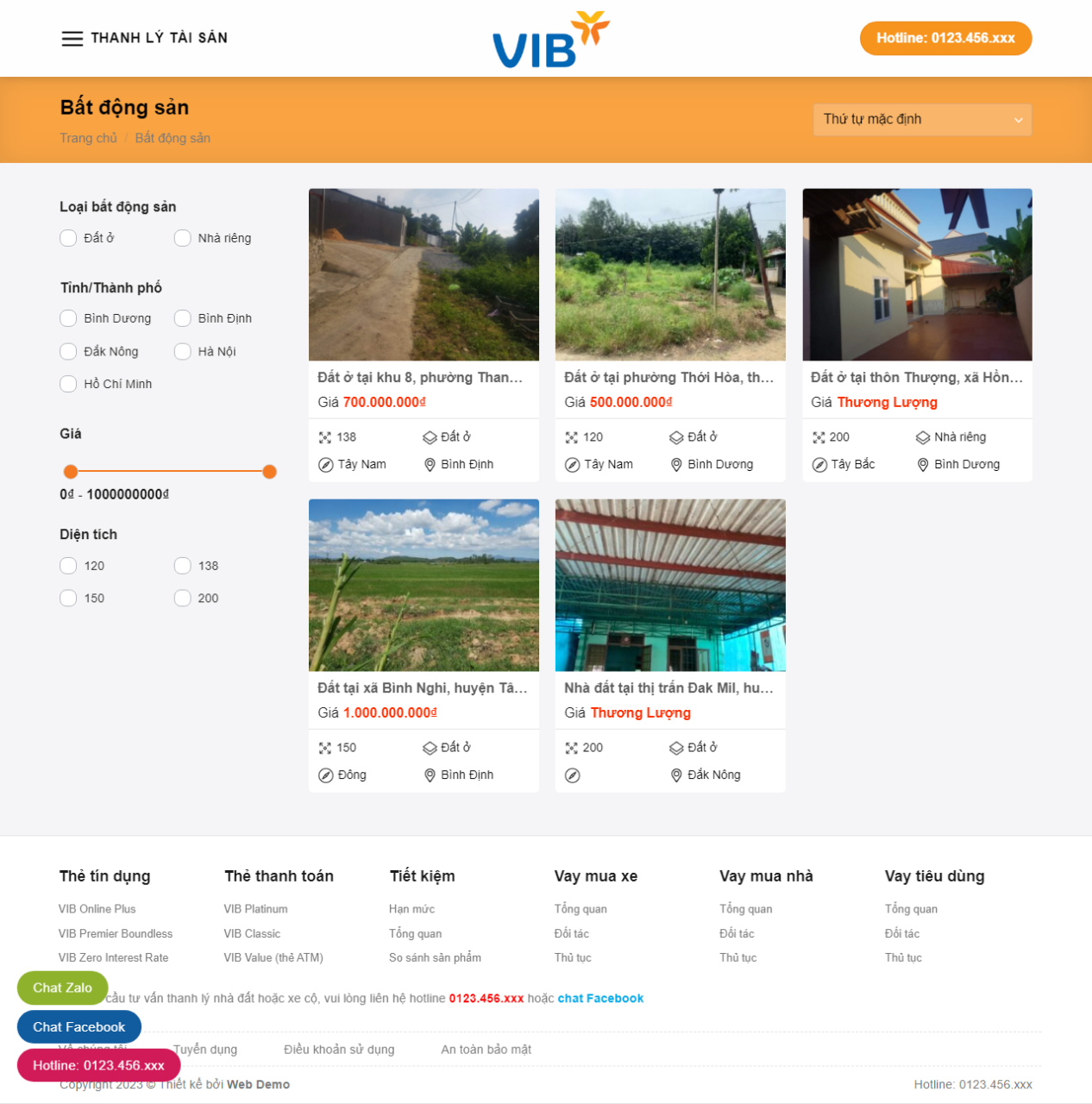1092x1104 pixels.
Task: Click location pin icon beside Đắk Nông
Action: tap(676, 775)
